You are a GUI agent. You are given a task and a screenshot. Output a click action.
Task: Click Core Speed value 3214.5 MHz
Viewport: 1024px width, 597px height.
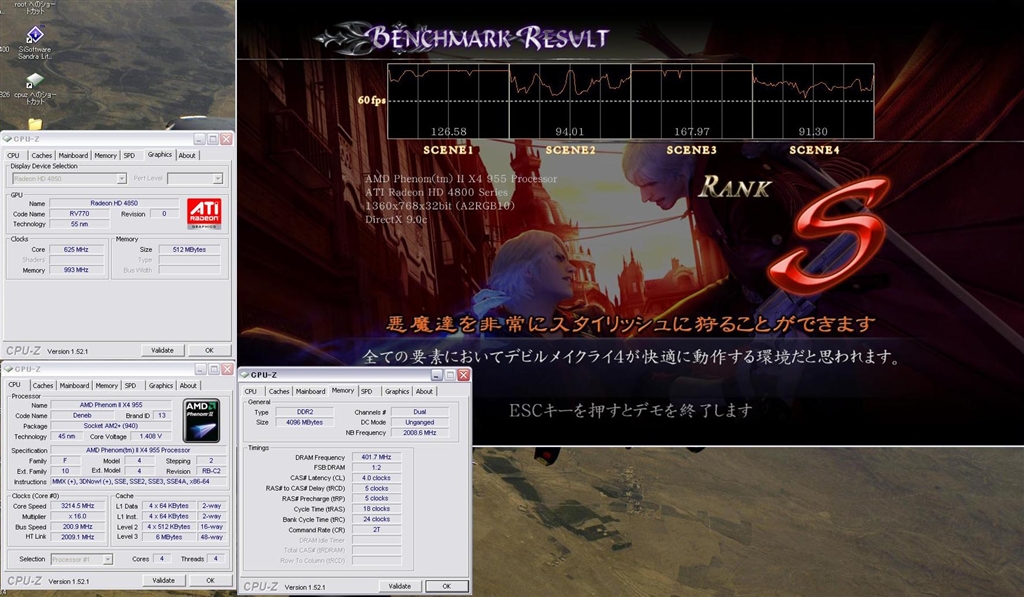78,506
